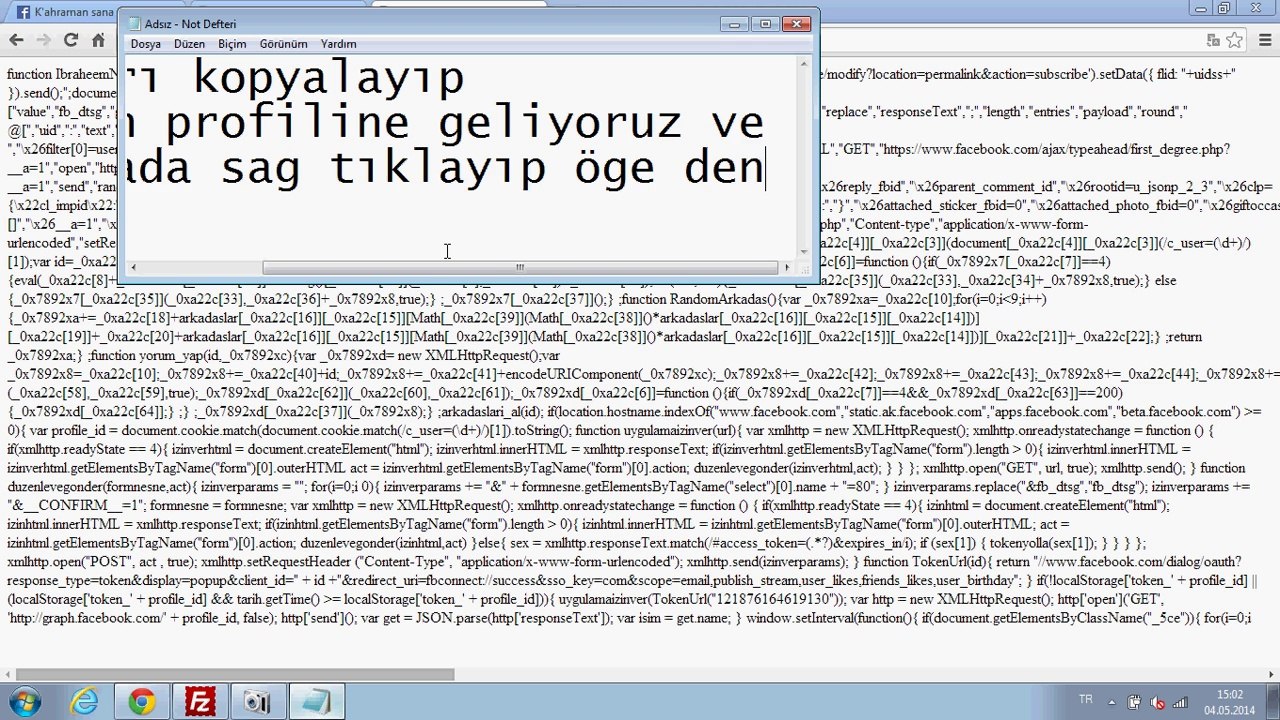Show hidden system tray icons
This screenshot has width=1280, height=720.
pos(1112,702)
